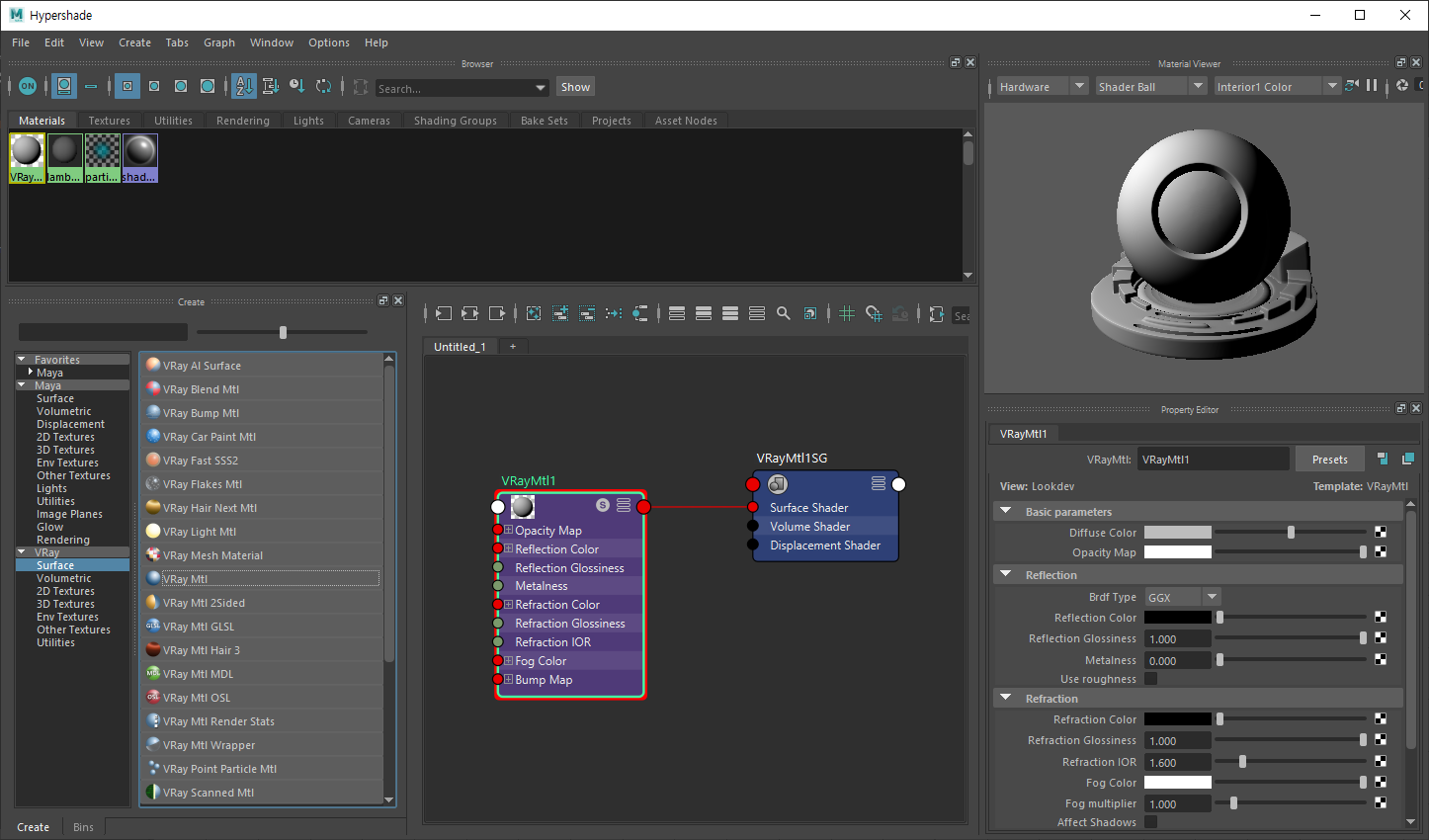Add new graph tab with plus button
This screenshot has height=840, width=1429.
[x=512, y=347]
